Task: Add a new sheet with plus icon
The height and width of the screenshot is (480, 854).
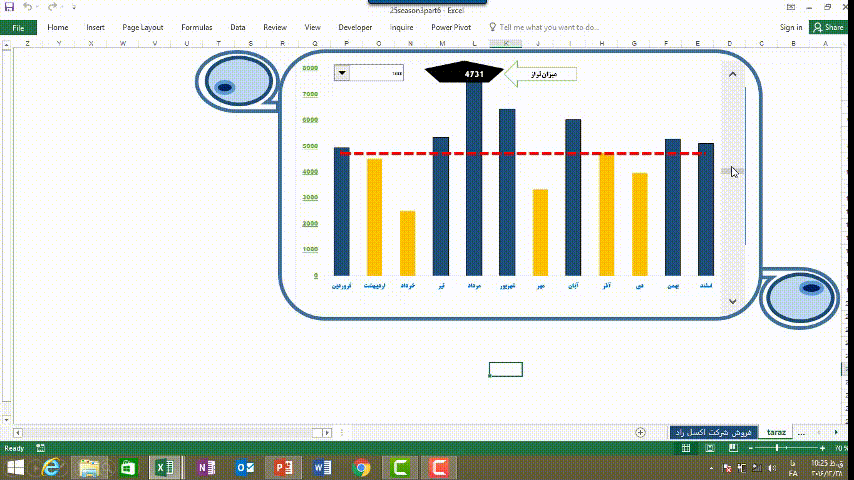Action: [640, 432]
